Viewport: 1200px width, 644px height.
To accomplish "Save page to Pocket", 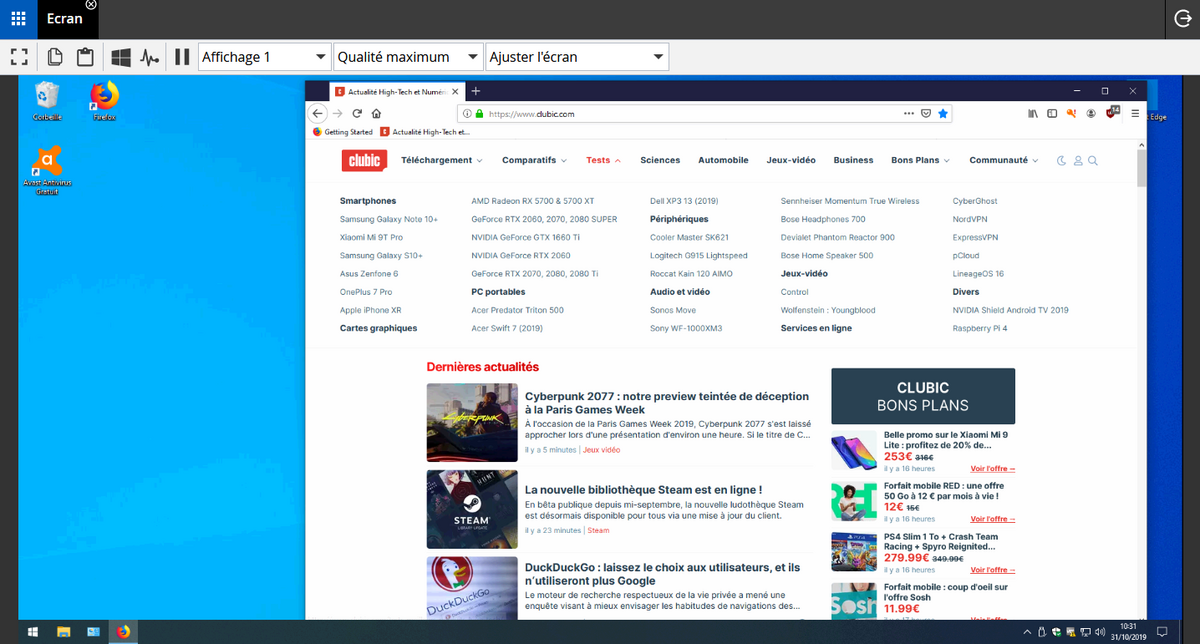I will click(x=926, y=114).
